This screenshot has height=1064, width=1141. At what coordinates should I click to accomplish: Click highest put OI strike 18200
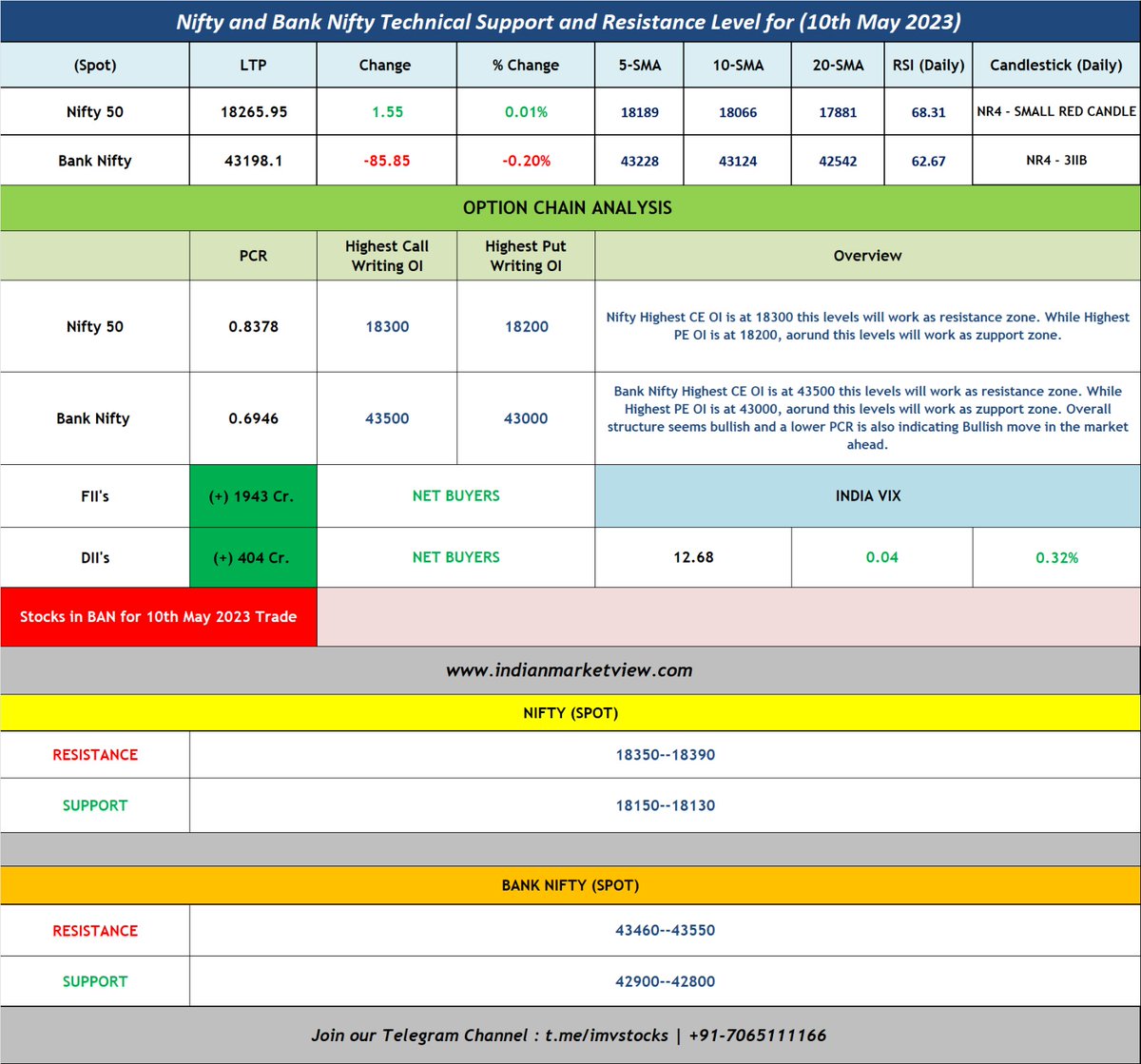pyautogui.click(x=526, y=326)
